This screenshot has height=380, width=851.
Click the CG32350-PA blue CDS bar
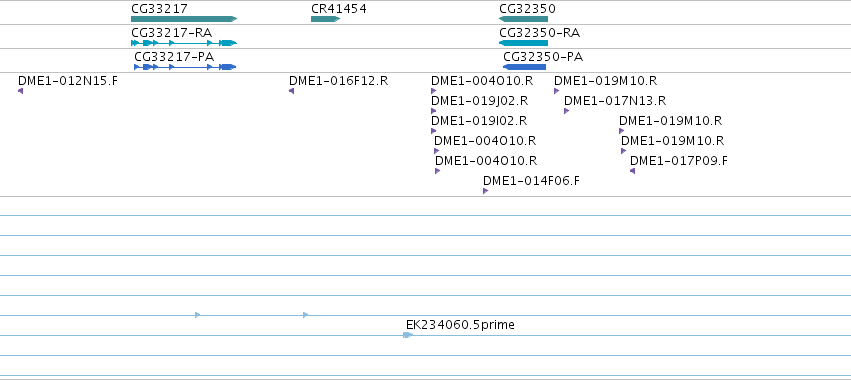tap(524, 67)
